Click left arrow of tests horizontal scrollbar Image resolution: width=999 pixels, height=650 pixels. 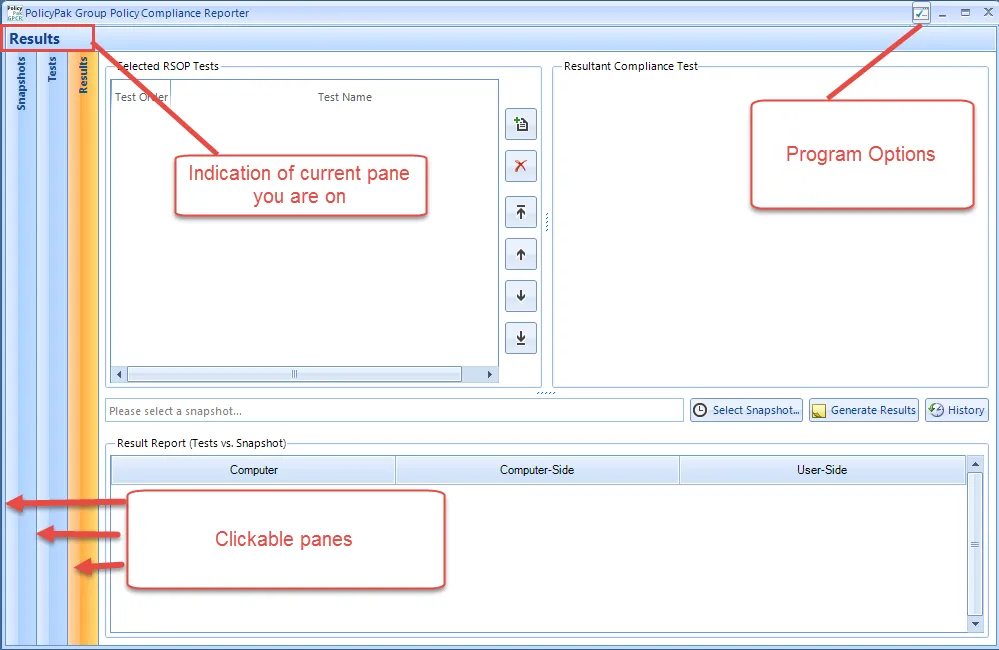[119, 374]
